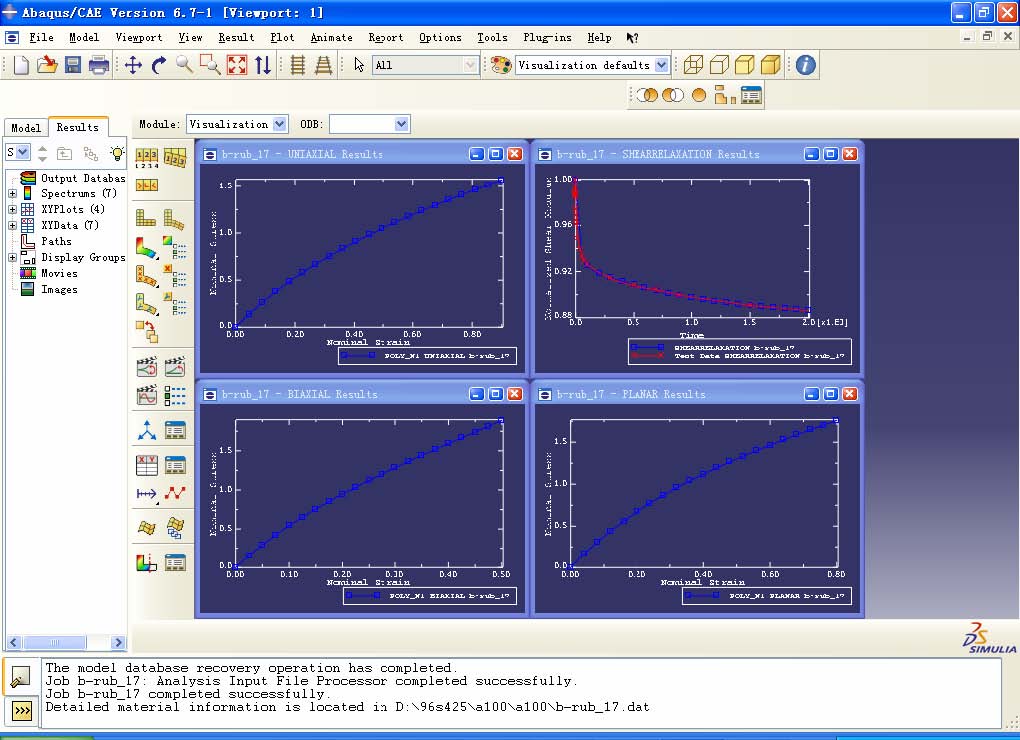
Task: Open the Result menu
Action: click(236, 37)
